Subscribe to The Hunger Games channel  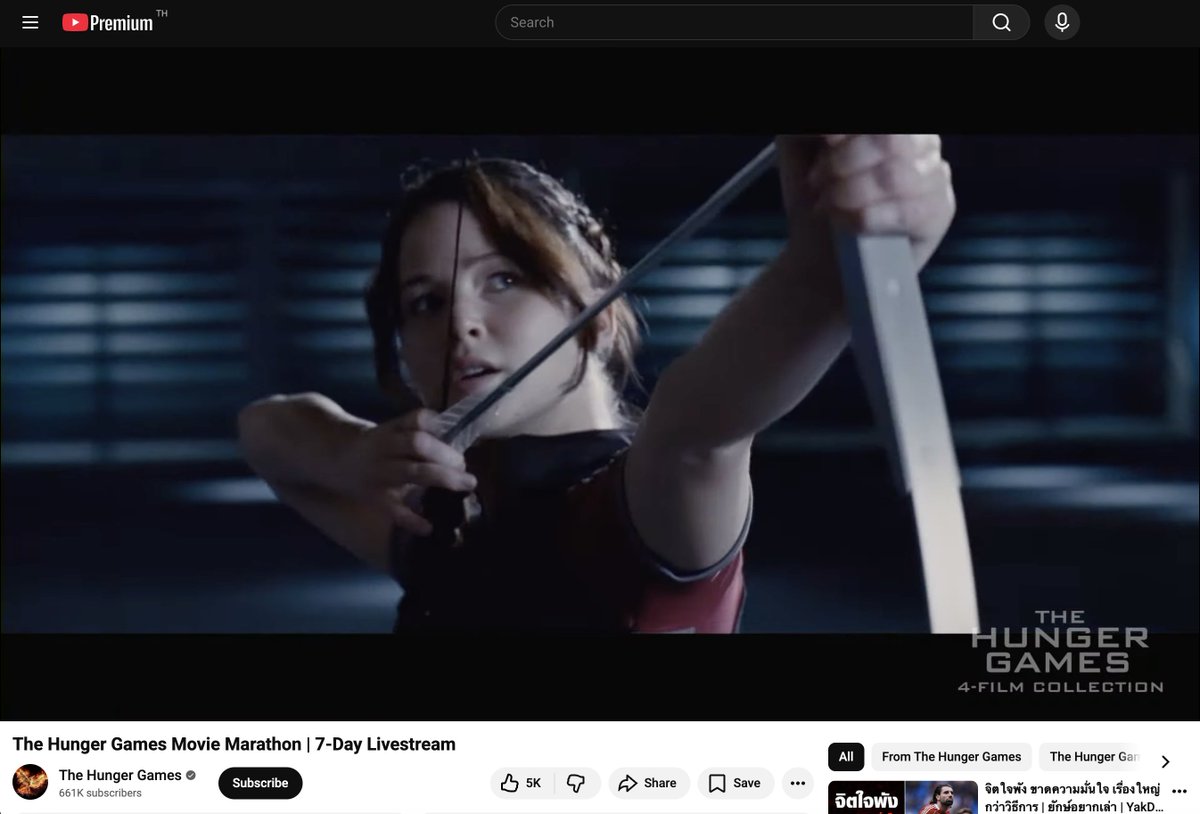pyautogui.click(x=260, y=783)
